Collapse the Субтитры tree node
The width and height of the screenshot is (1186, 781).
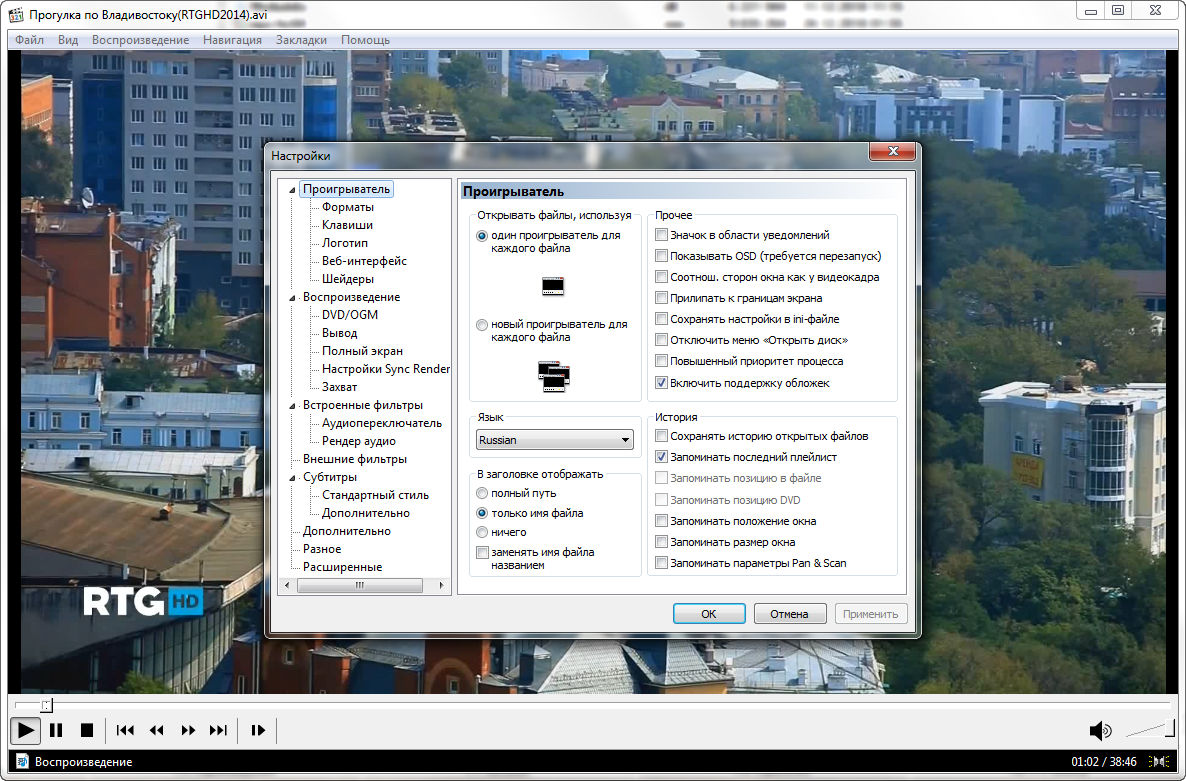(292, 477)
